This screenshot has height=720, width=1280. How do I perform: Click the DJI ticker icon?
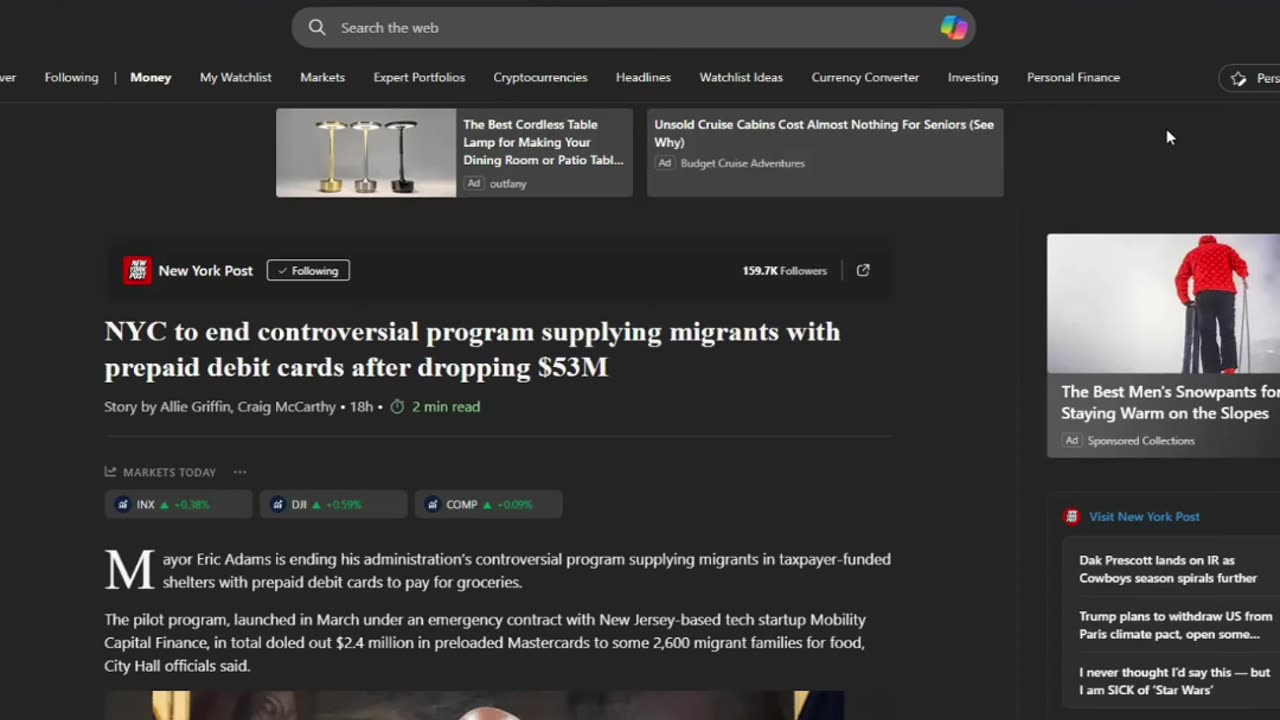tap(278, 505)
